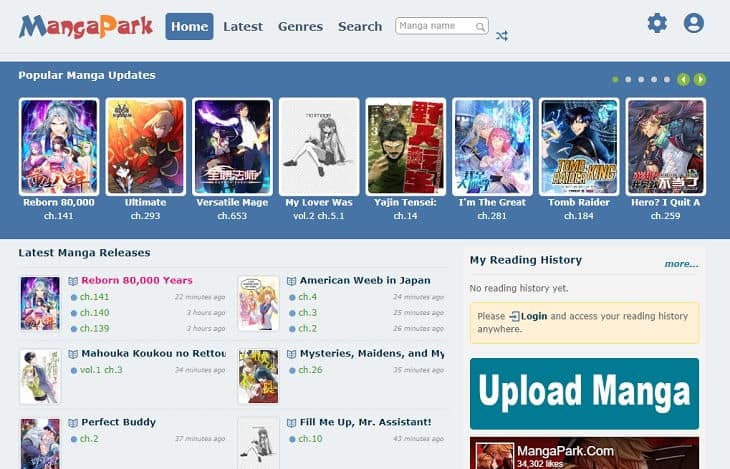Viewport: 730px width, 469px height.
Task: Click the random manga shuffle icon
Action: point(501,36)
